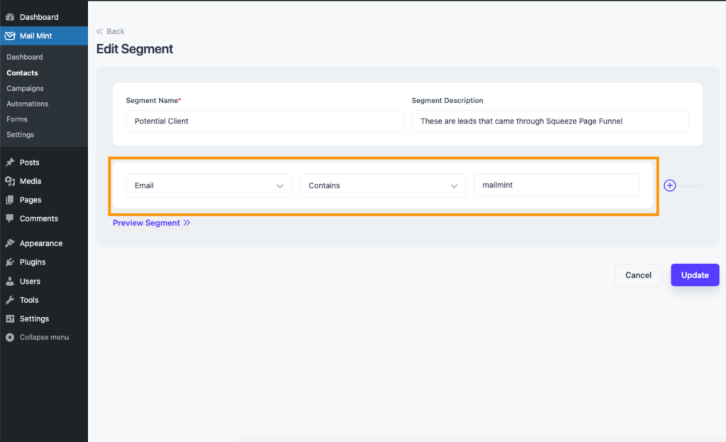This screenshot has width=726, height=442.
Task: Click the add condition plus icon
Action: [670, 186]
